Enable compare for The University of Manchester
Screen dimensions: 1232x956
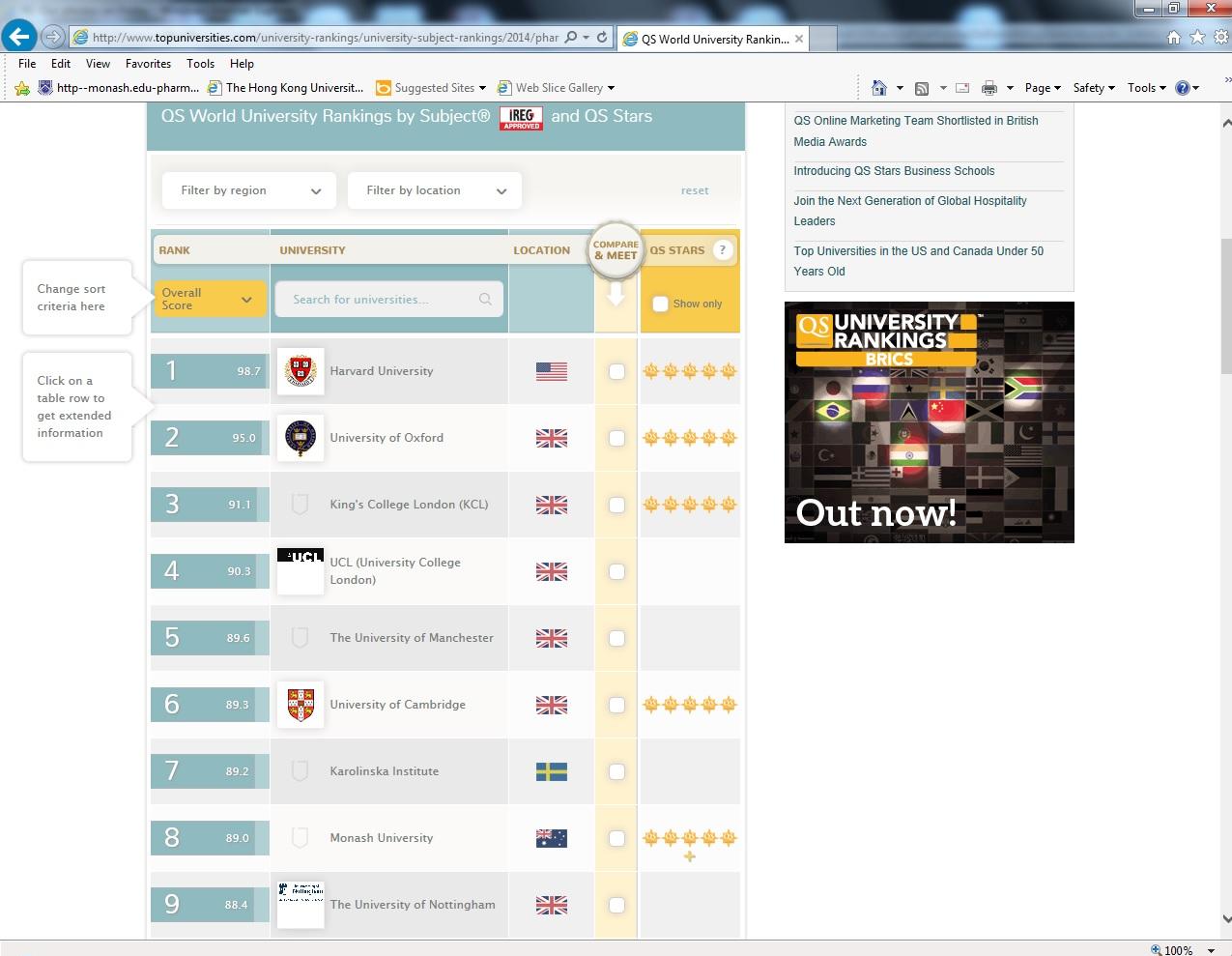pos(616,638)
